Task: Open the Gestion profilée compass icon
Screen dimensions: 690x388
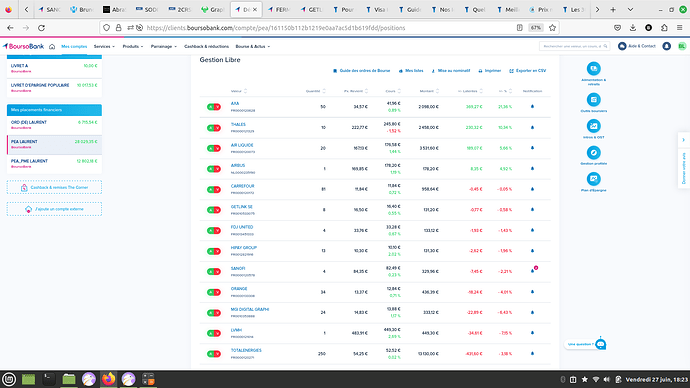Action: click(593, 153)
